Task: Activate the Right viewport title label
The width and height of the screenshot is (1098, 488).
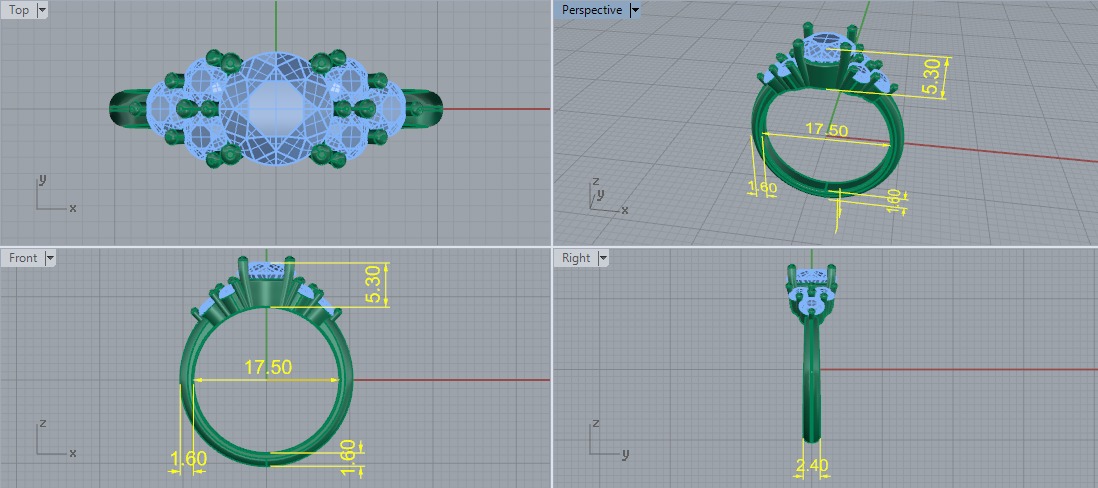Action: [576, 258]
